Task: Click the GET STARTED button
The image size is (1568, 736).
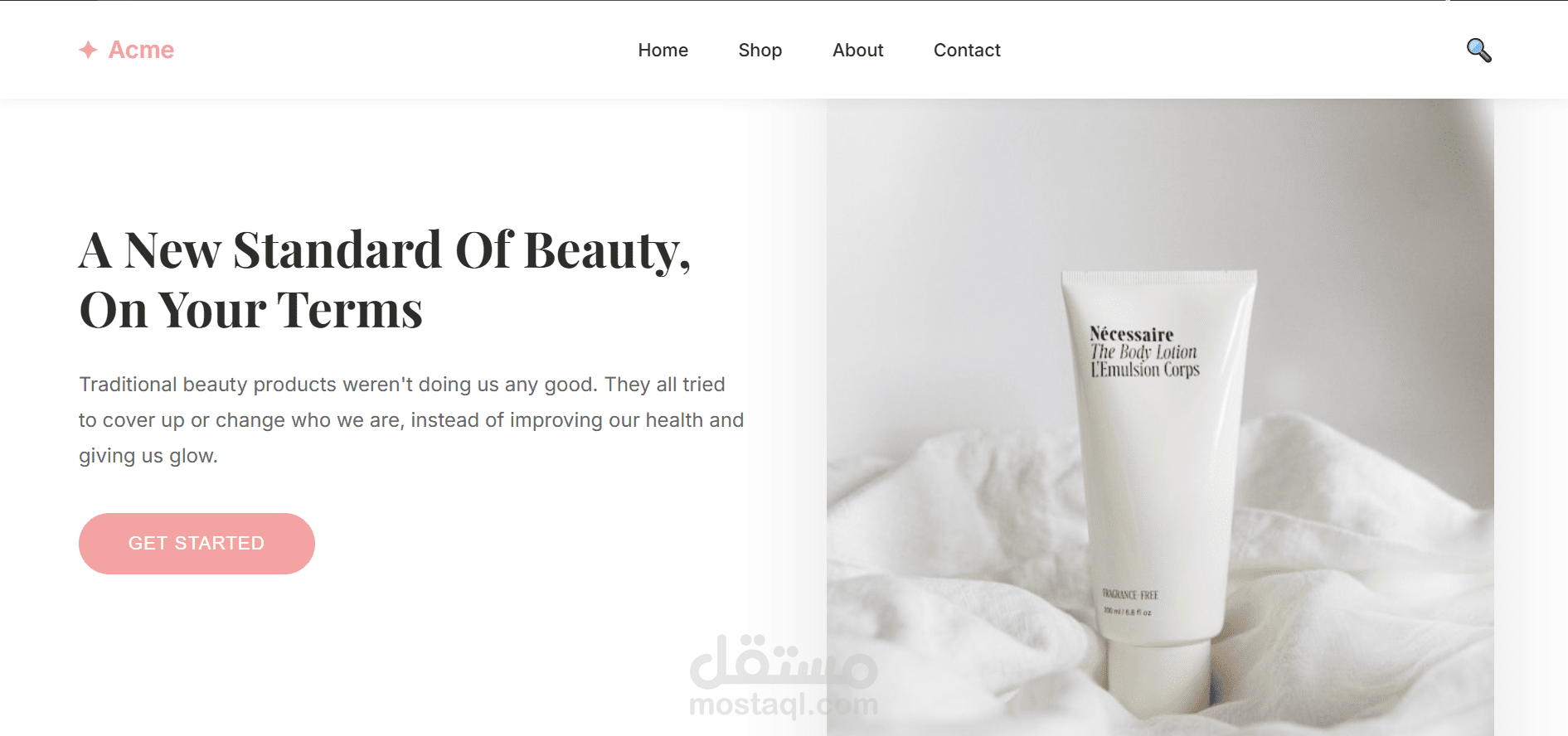Action: click(x=197, y=543)
